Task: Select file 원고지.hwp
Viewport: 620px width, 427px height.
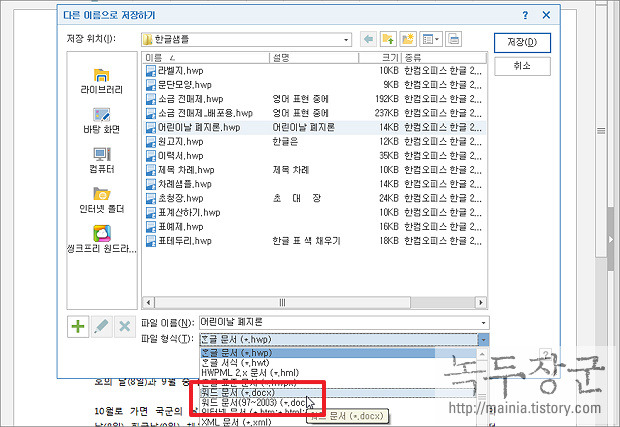Action: coord(180,142)
